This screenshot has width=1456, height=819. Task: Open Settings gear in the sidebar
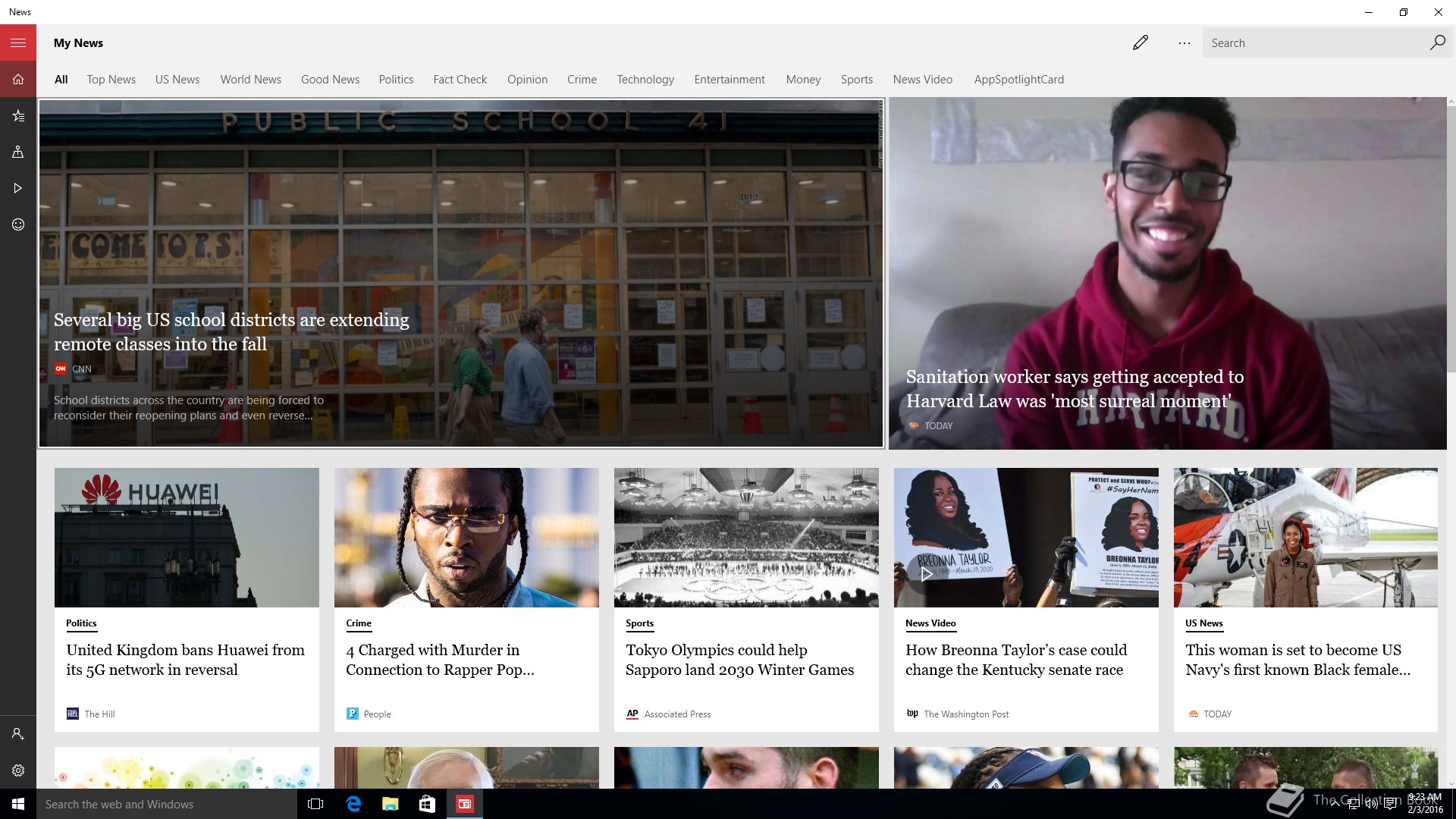coord(18,770)
